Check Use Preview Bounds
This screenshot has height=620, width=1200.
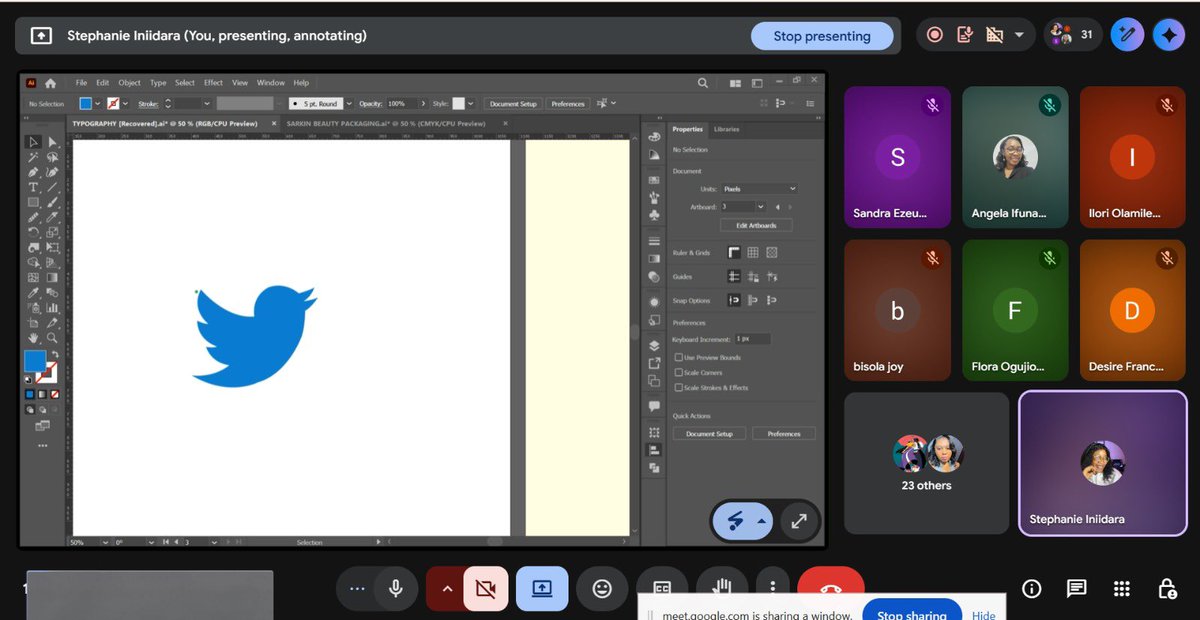click(679, 357)
